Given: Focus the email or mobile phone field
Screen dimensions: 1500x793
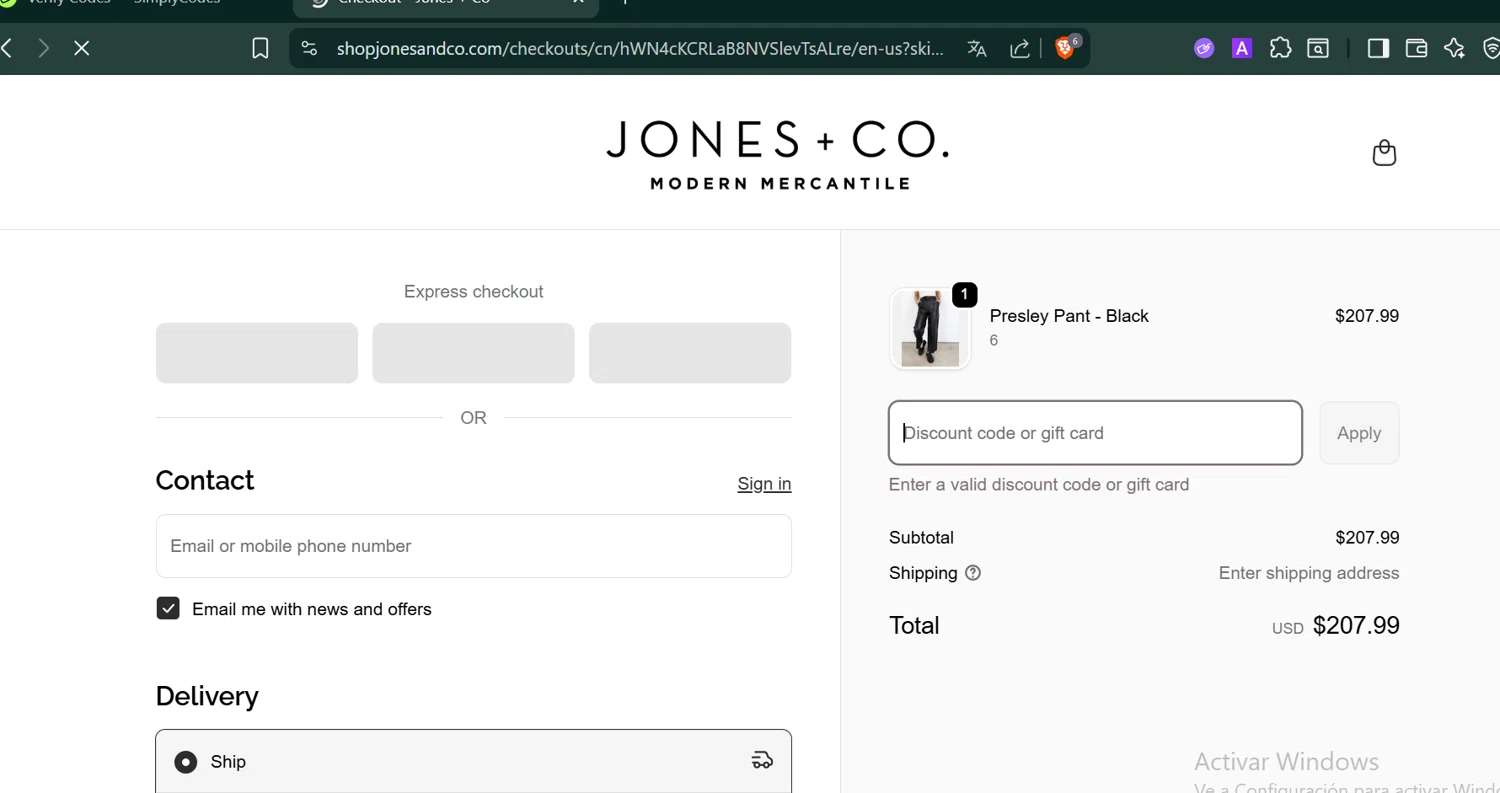Looking at the screenshot, I should coord(473,546).
